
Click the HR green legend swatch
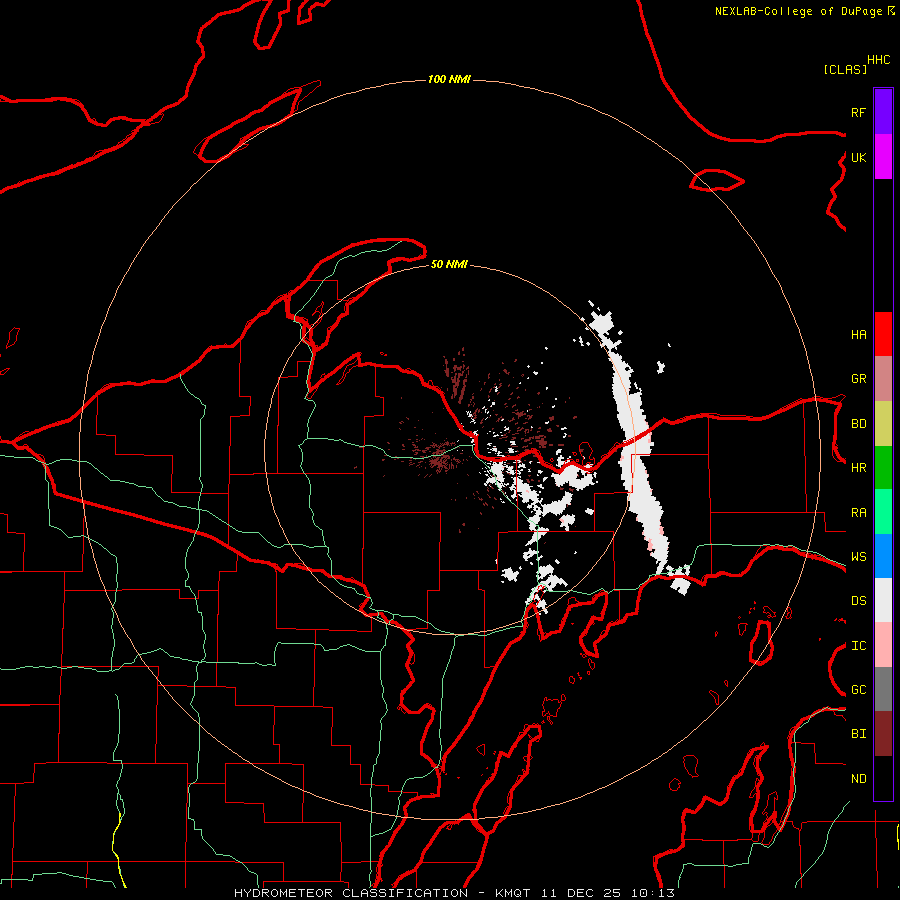(x=883, y=468)
